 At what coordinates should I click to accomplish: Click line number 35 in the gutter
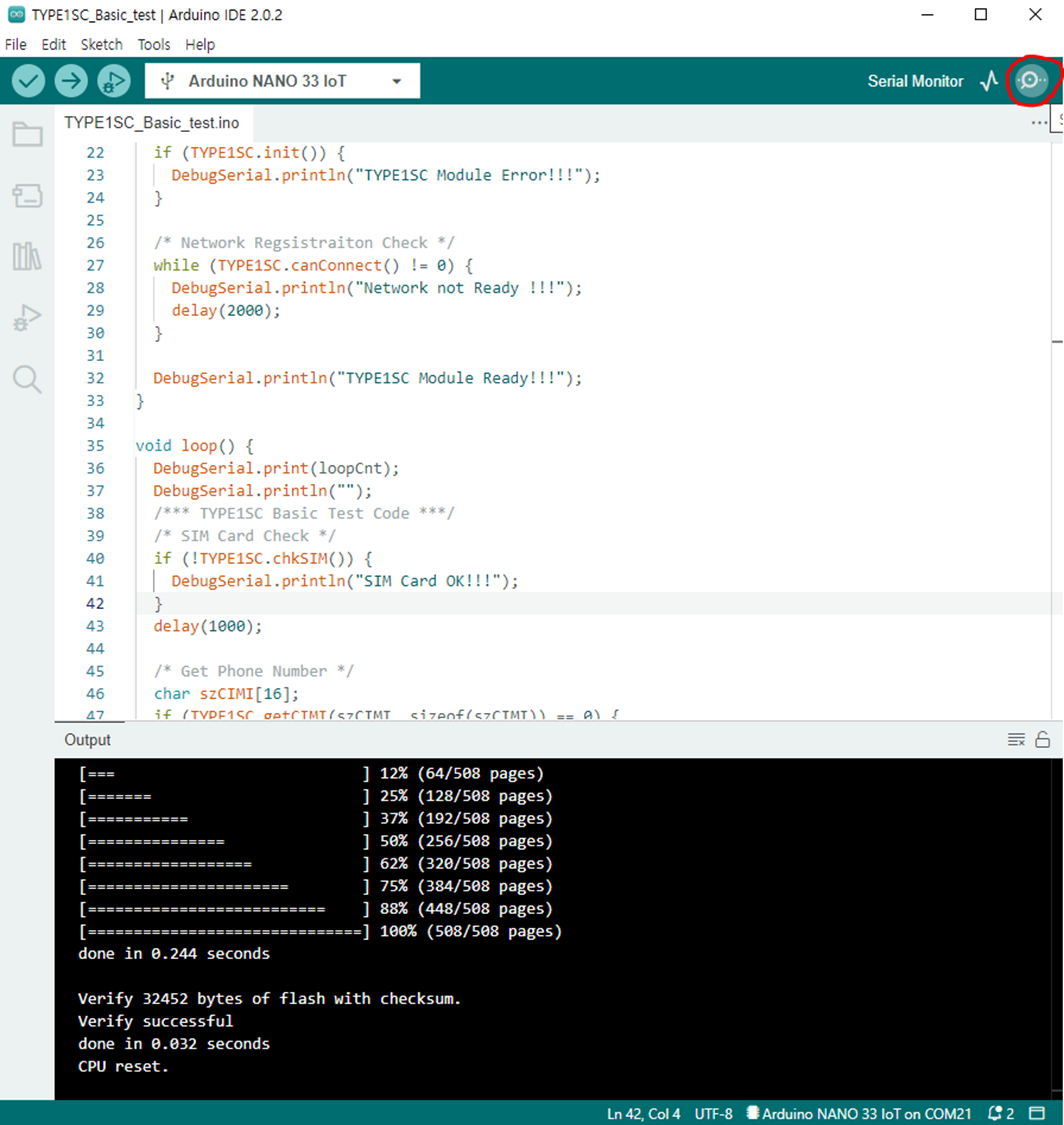tap(95, 446)
